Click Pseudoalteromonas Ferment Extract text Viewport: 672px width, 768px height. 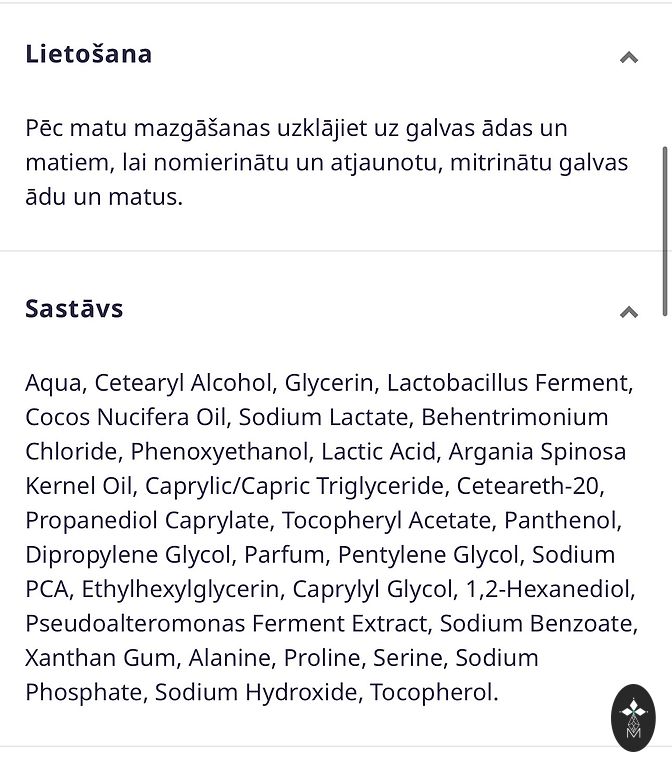click(x=225, y=624)
